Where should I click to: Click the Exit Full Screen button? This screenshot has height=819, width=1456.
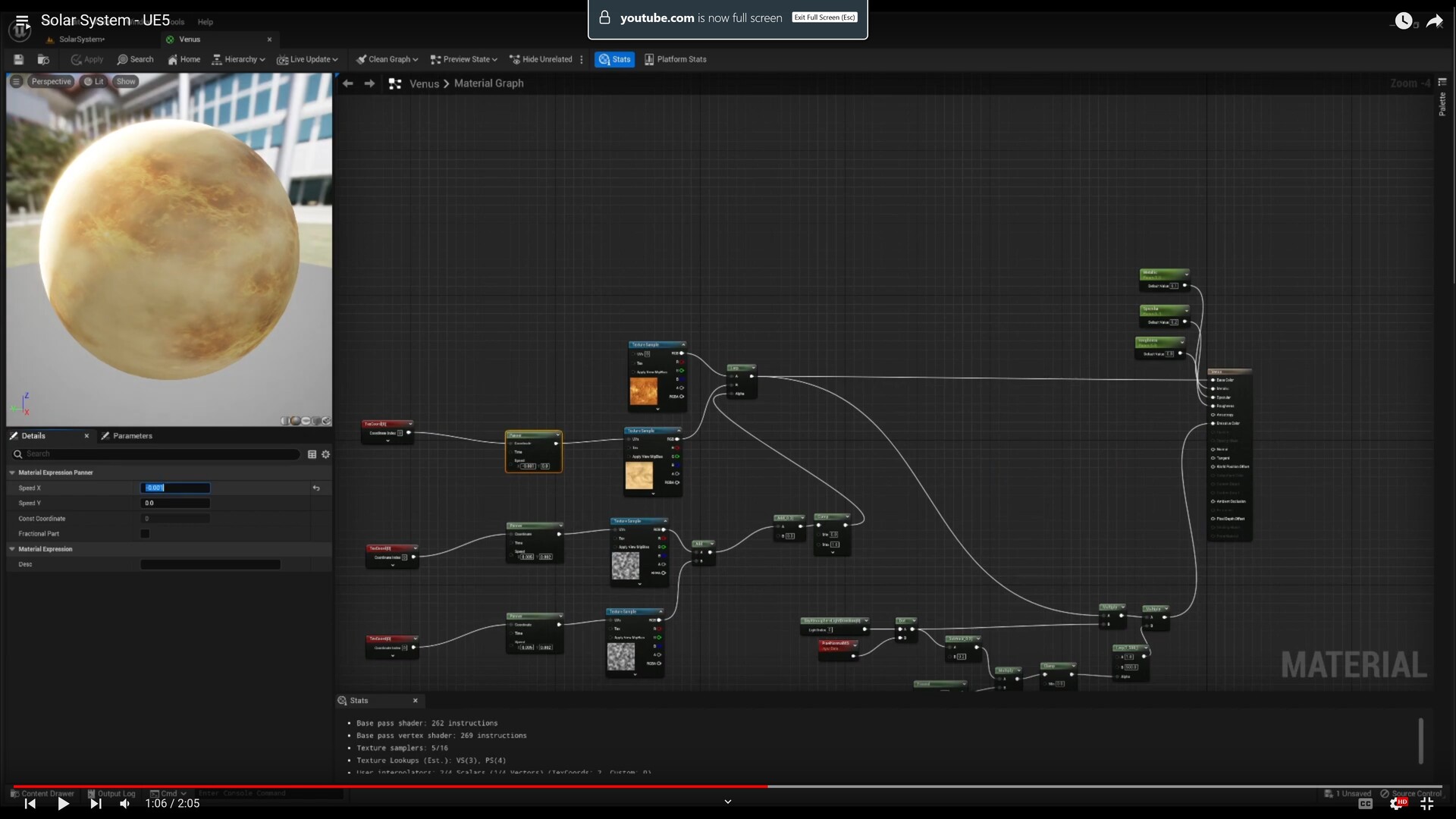(824, 17)
